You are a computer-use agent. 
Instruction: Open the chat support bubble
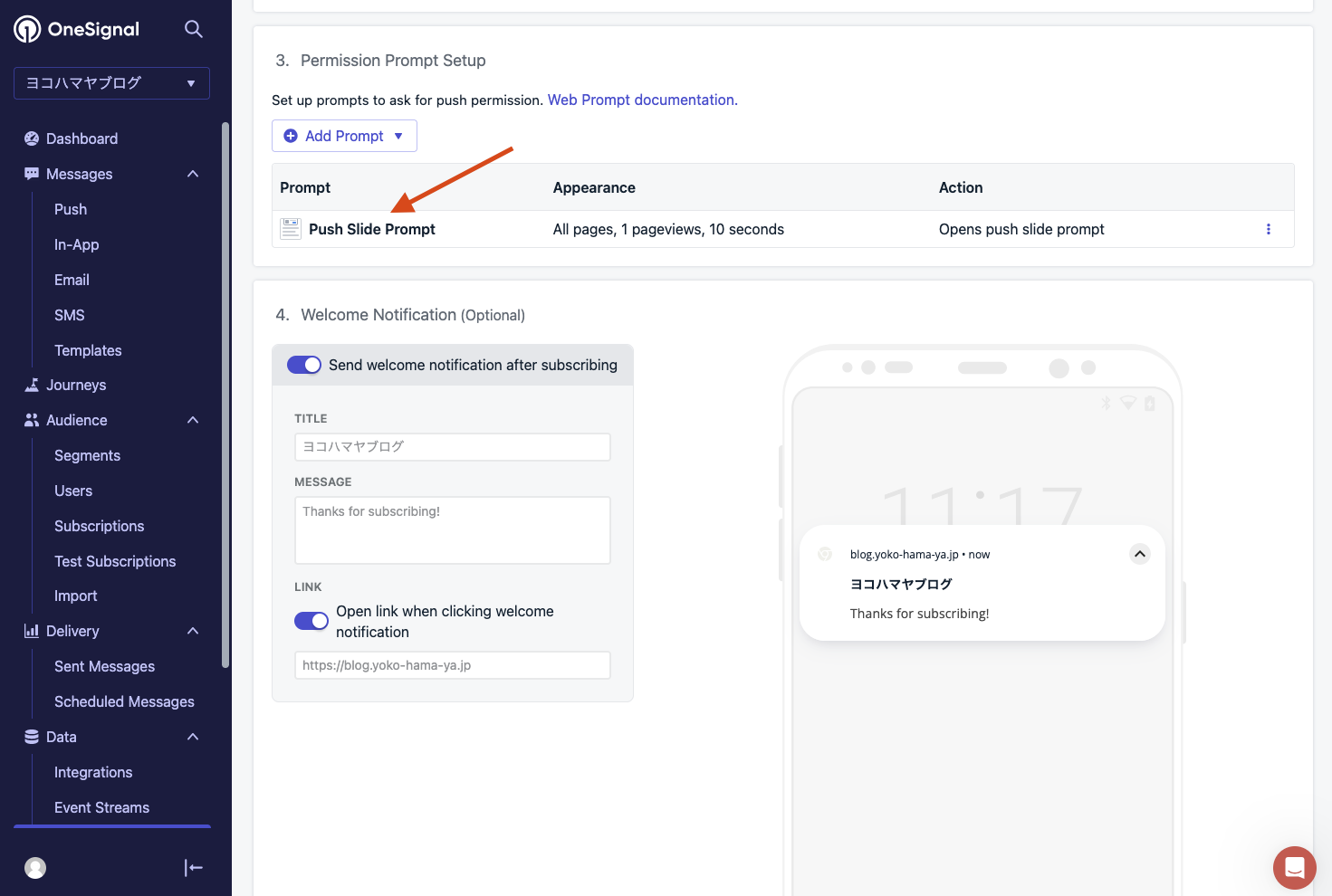click(x=1294, y=868)
